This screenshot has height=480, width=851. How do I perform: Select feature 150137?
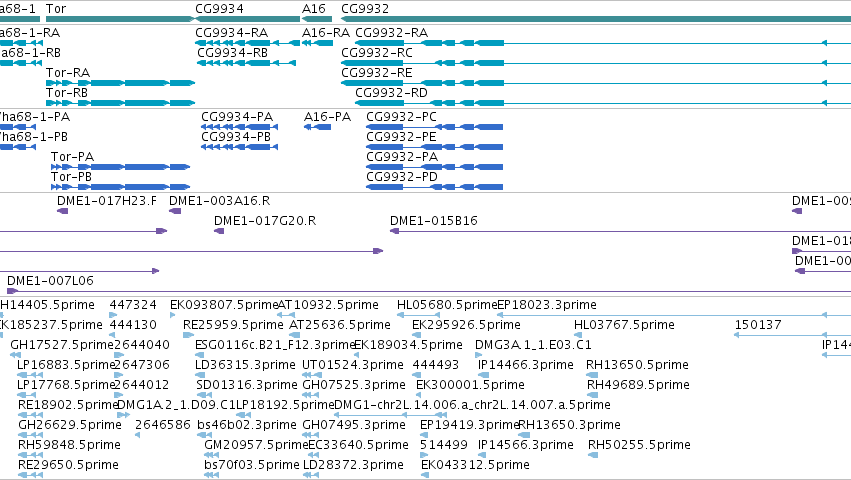758,325
